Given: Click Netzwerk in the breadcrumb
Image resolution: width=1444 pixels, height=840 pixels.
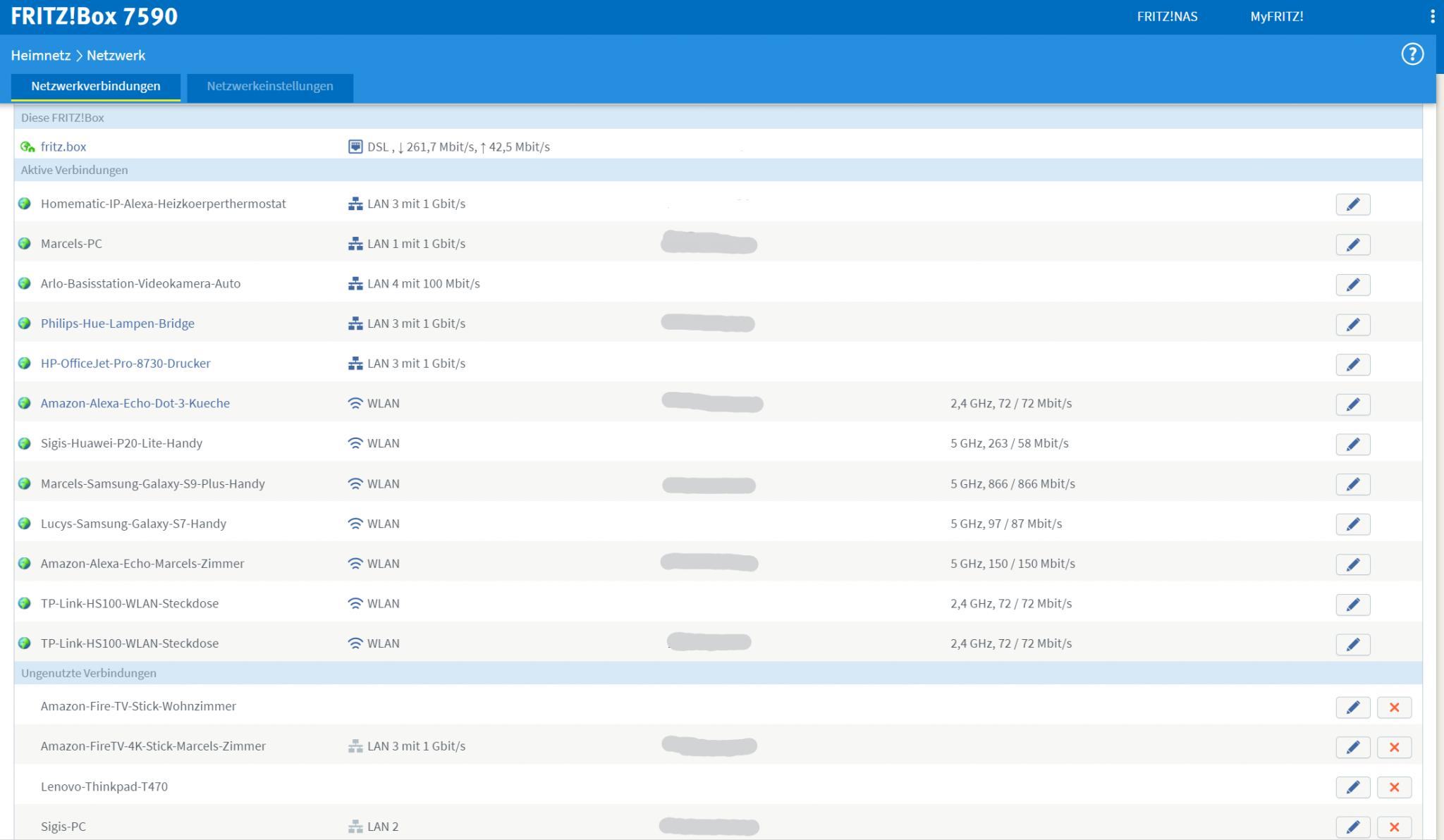Looking at the screenshot, I should pos(116,55).
